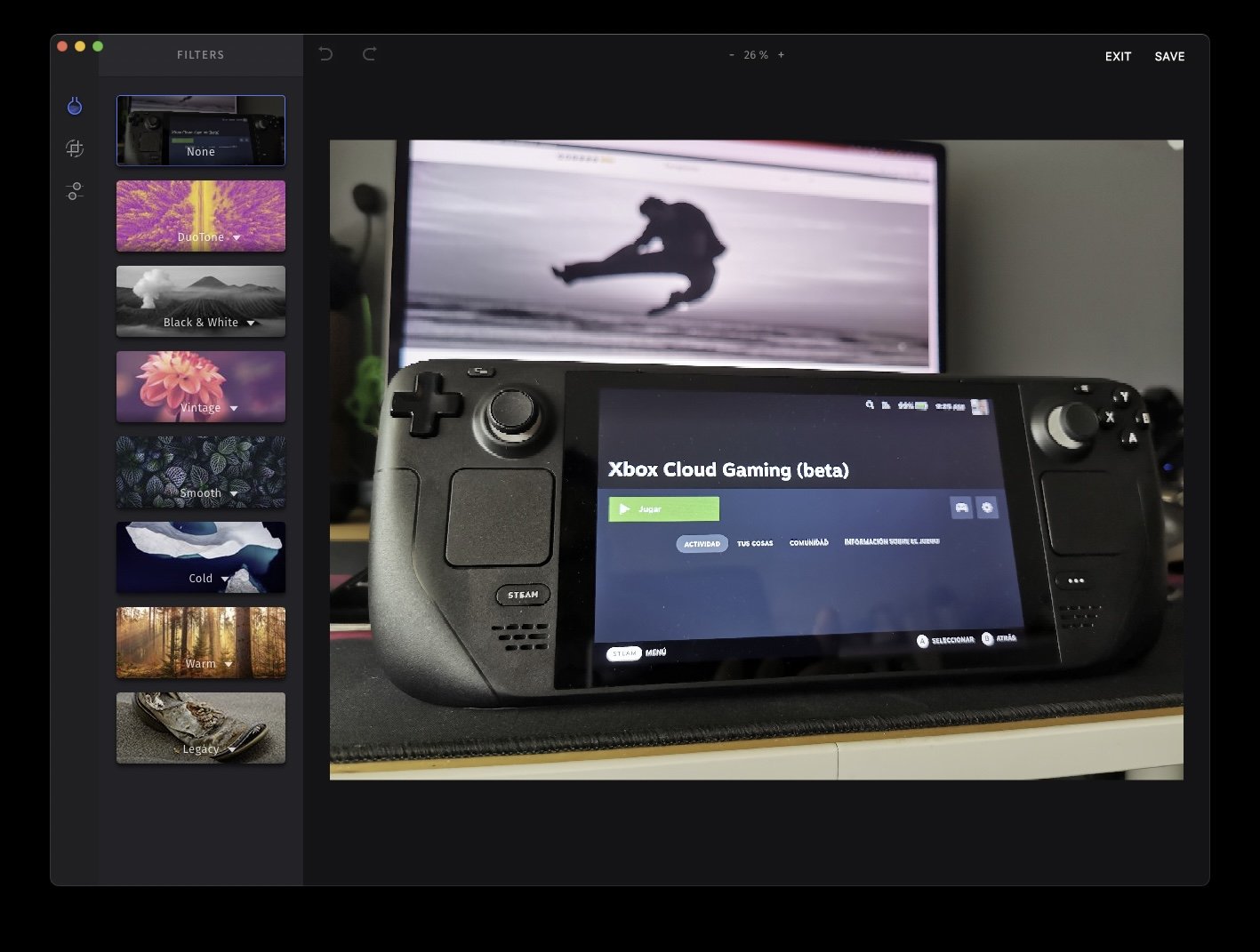The width and height of the screenshot is (1260, 952).
Task: Click the EXIT button
Action: tap(1118, 56)
